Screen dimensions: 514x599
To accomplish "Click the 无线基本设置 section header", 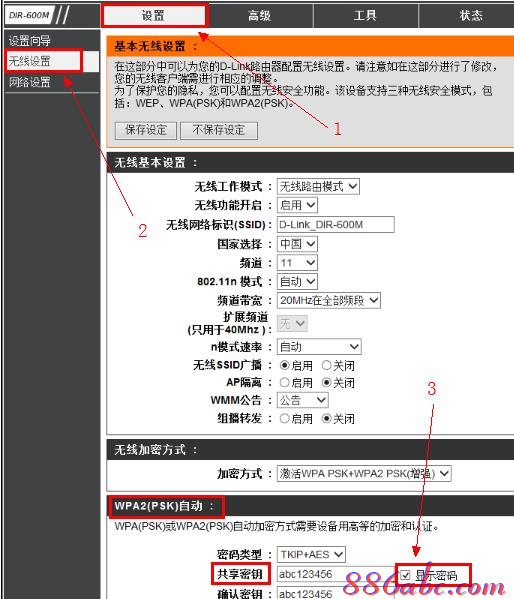I will (310, 163).
